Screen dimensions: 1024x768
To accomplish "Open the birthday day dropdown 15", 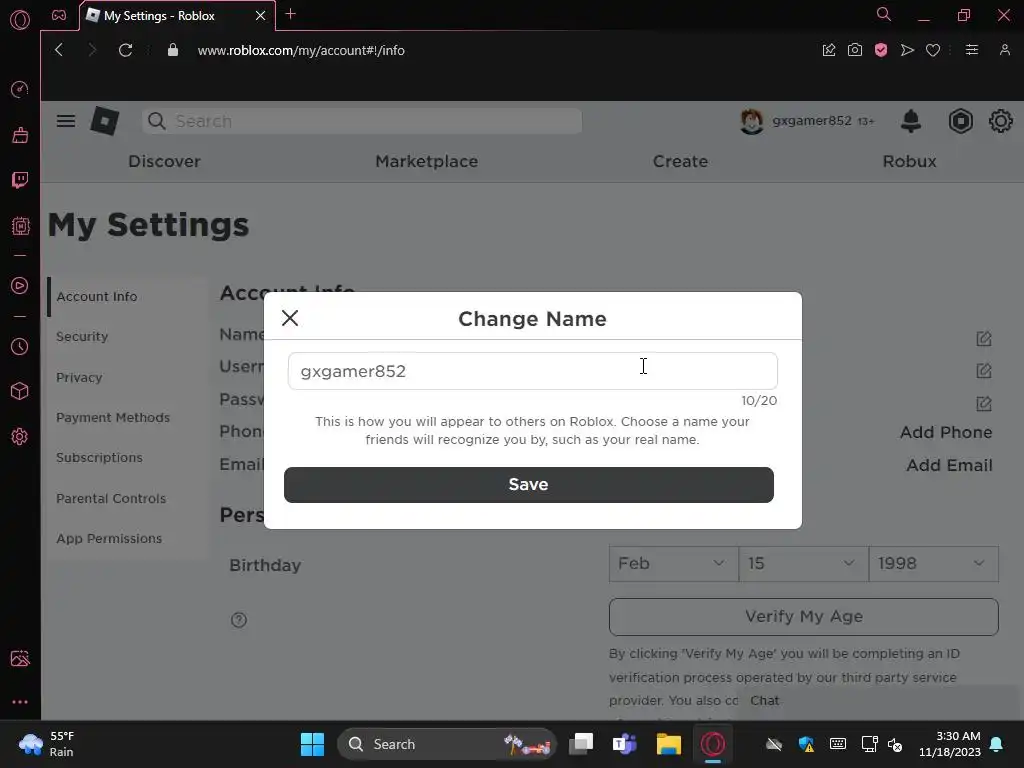I will click(803, 564).
